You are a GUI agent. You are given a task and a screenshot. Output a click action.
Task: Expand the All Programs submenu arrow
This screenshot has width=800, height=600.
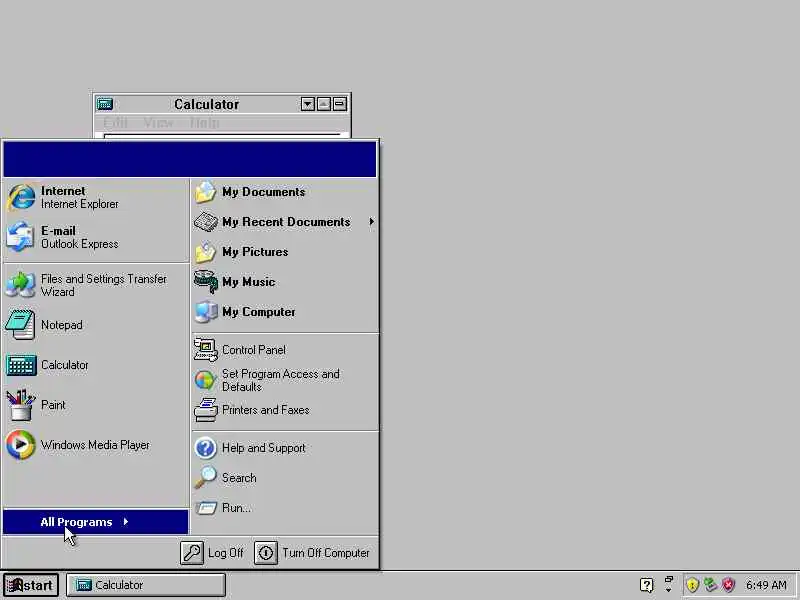coord(126,521)
